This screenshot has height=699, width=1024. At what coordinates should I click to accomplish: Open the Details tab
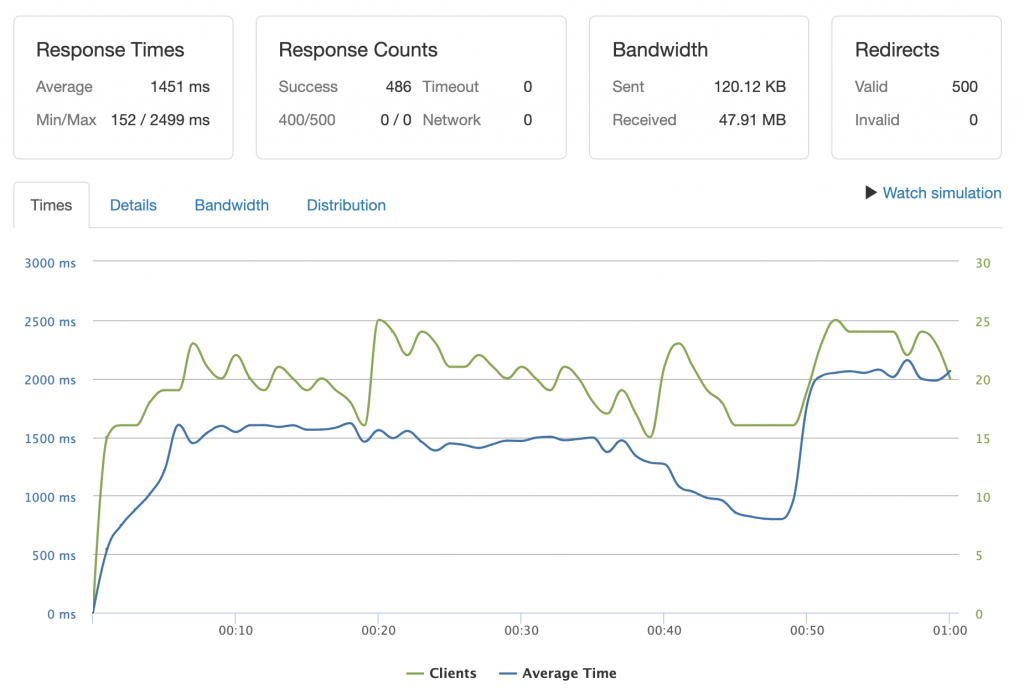133,205
